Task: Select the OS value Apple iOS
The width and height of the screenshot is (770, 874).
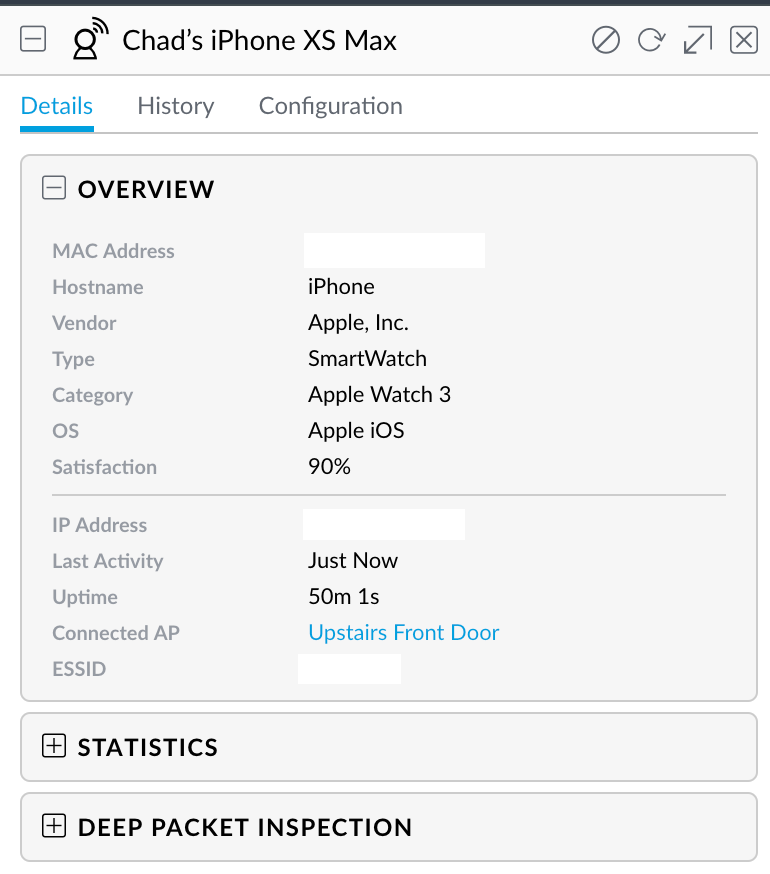Action: pyautogui.click(x=356, y=431)
